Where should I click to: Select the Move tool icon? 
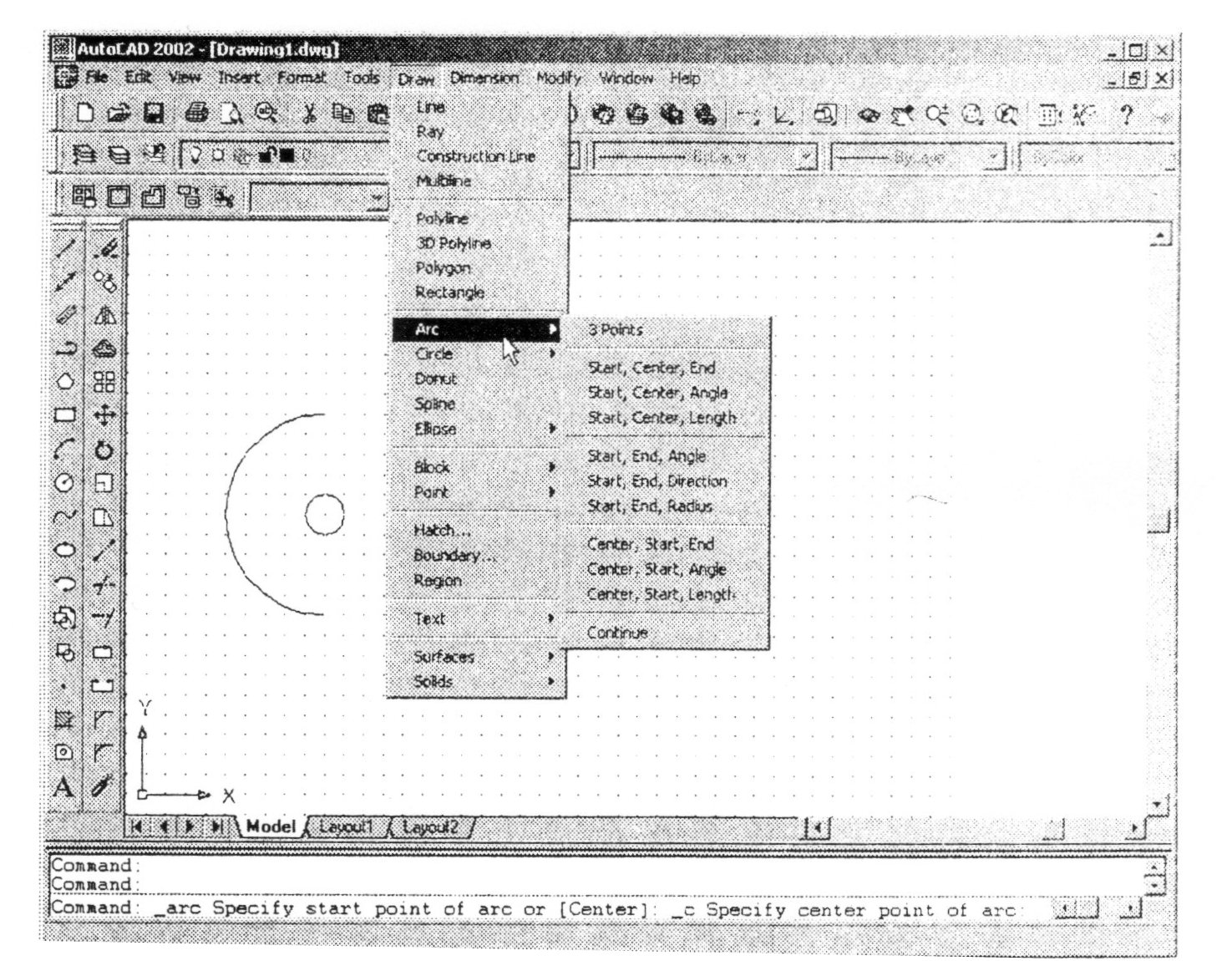(104, 415)
